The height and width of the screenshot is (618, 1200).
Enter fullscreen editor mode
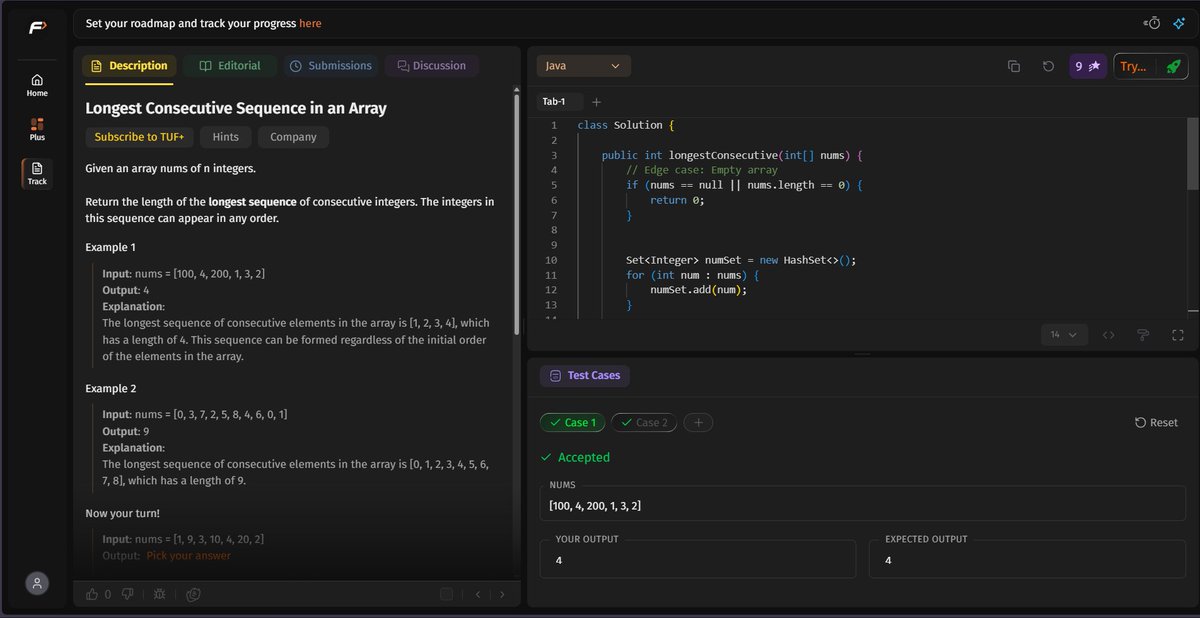point(1177,335)
